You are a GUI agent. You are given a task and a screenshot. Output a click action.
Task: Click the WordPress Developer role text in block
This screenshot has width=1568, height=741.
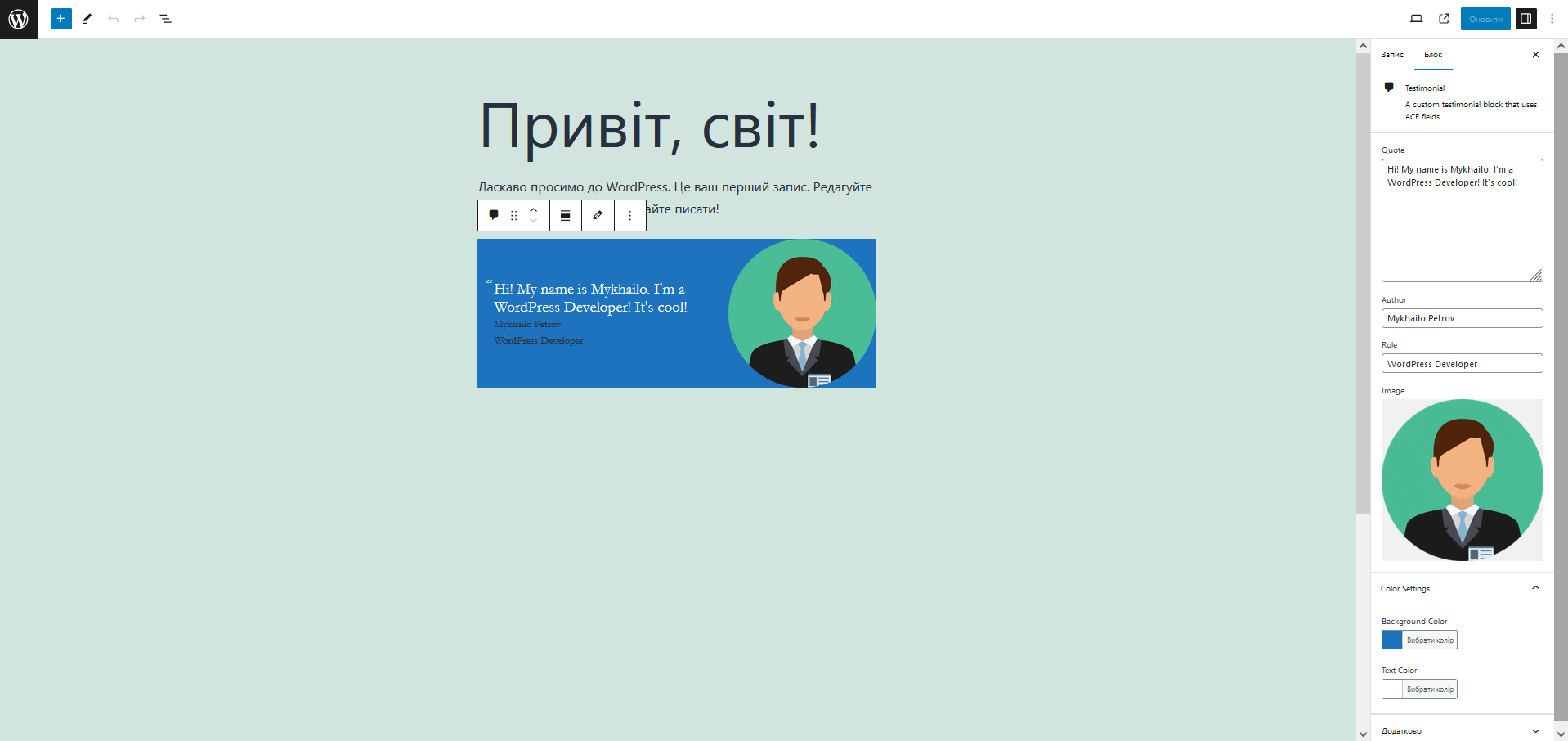click(539, 340)
